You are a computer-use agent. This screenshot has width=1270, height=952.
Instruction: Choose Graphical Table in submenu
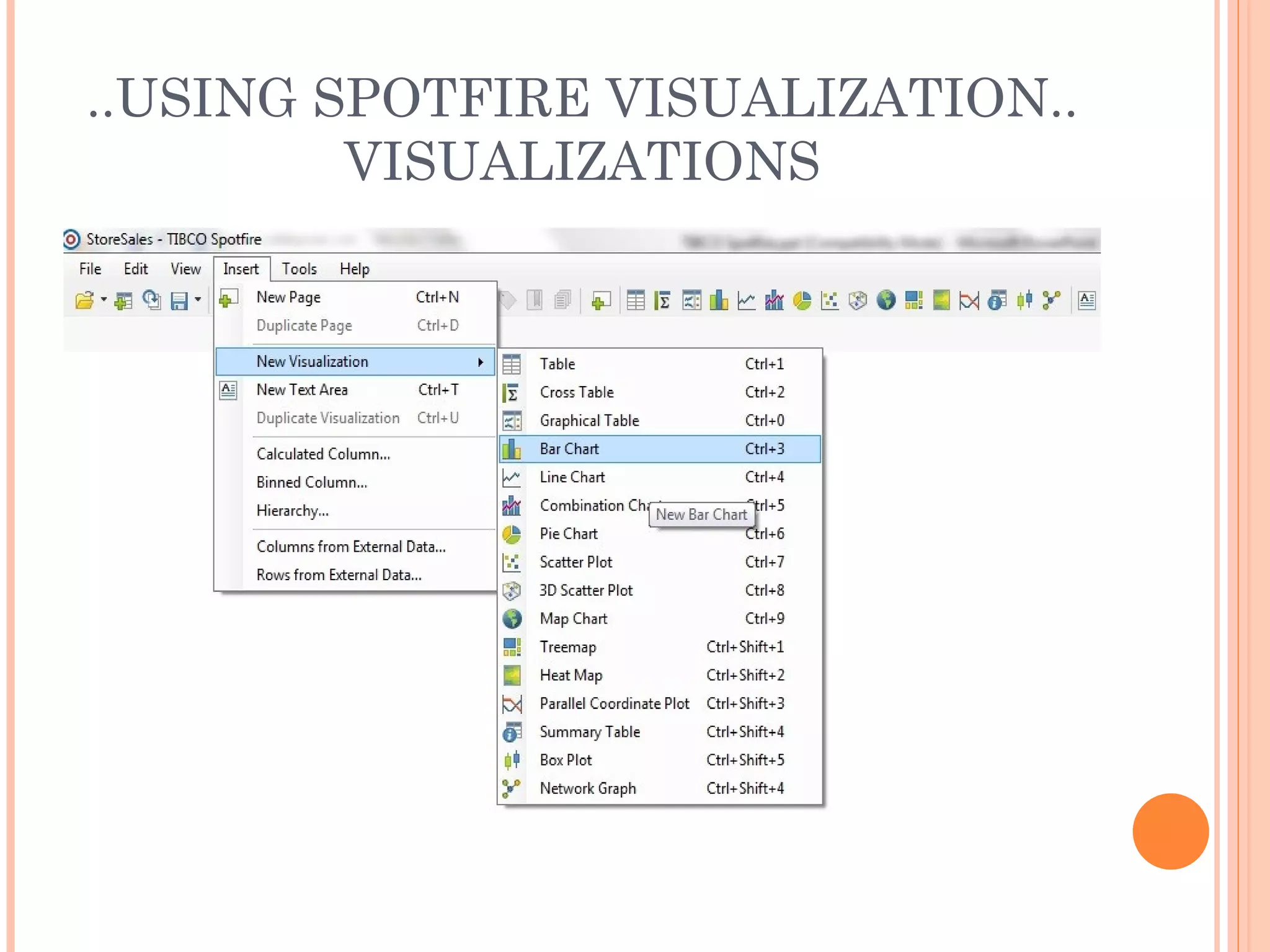(660, 421)
